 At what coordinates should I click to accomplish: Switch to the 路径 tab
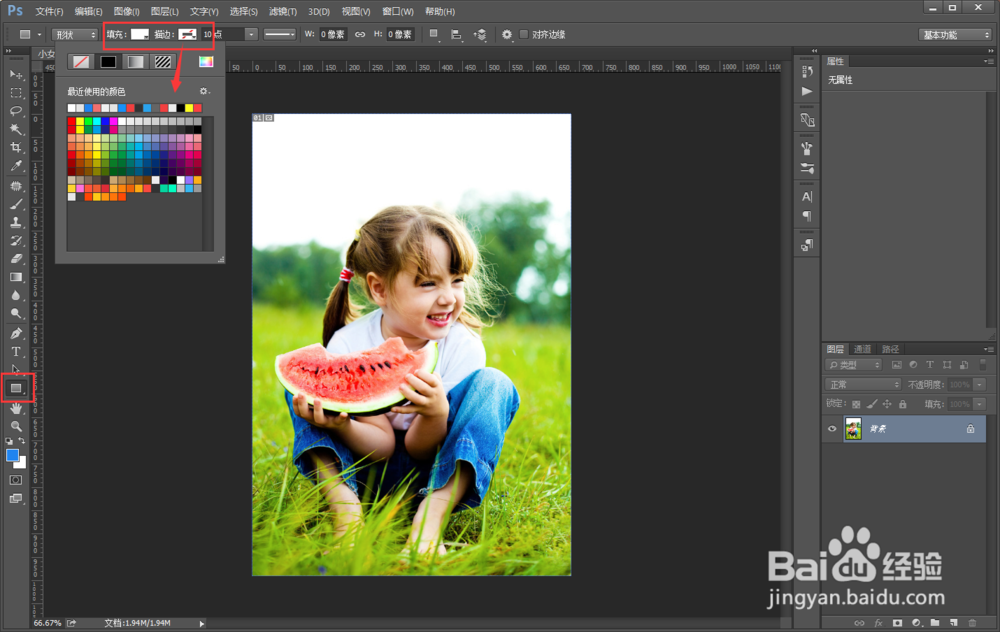pos(890,349)
